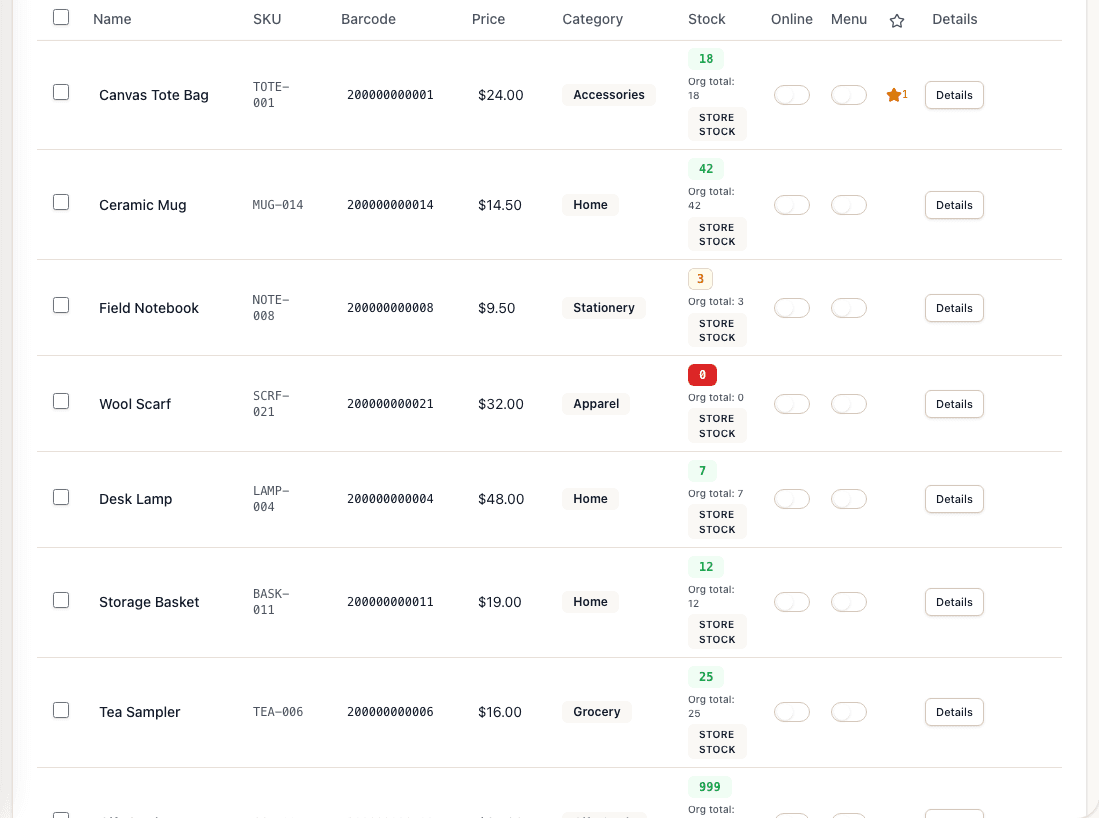Click Store Stock button for Ceramic Mug

pos(717,235)
